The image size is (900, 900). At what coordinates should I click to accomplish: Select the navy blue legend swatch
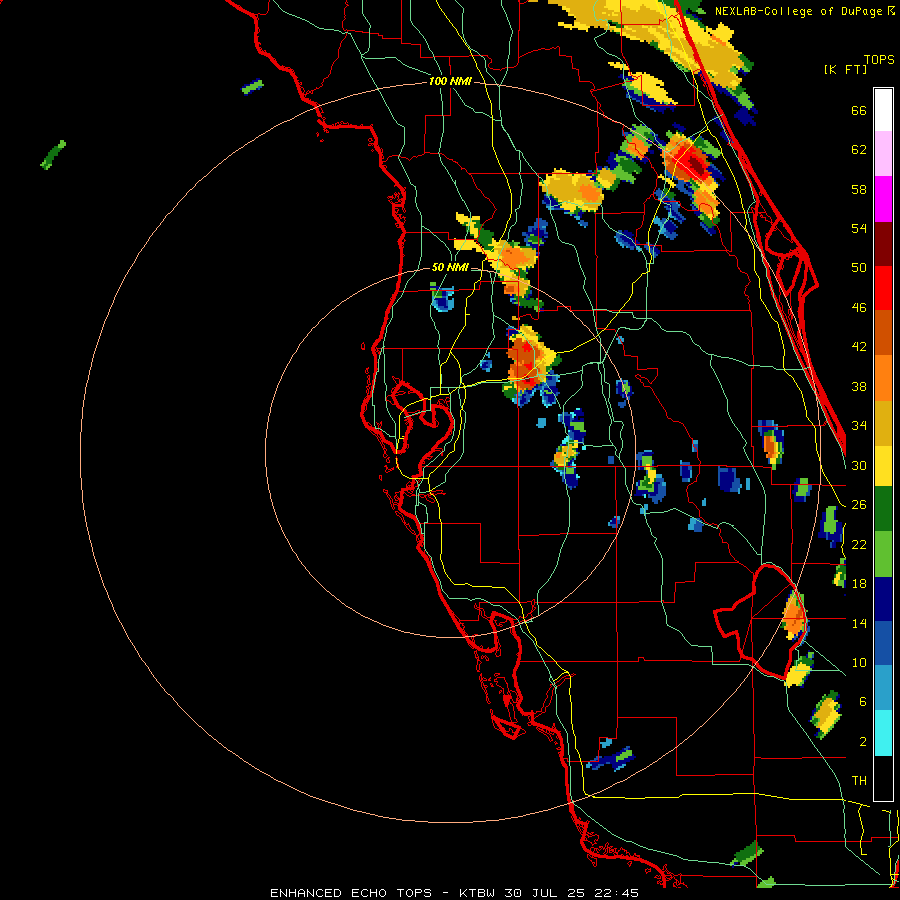[883, 599]
